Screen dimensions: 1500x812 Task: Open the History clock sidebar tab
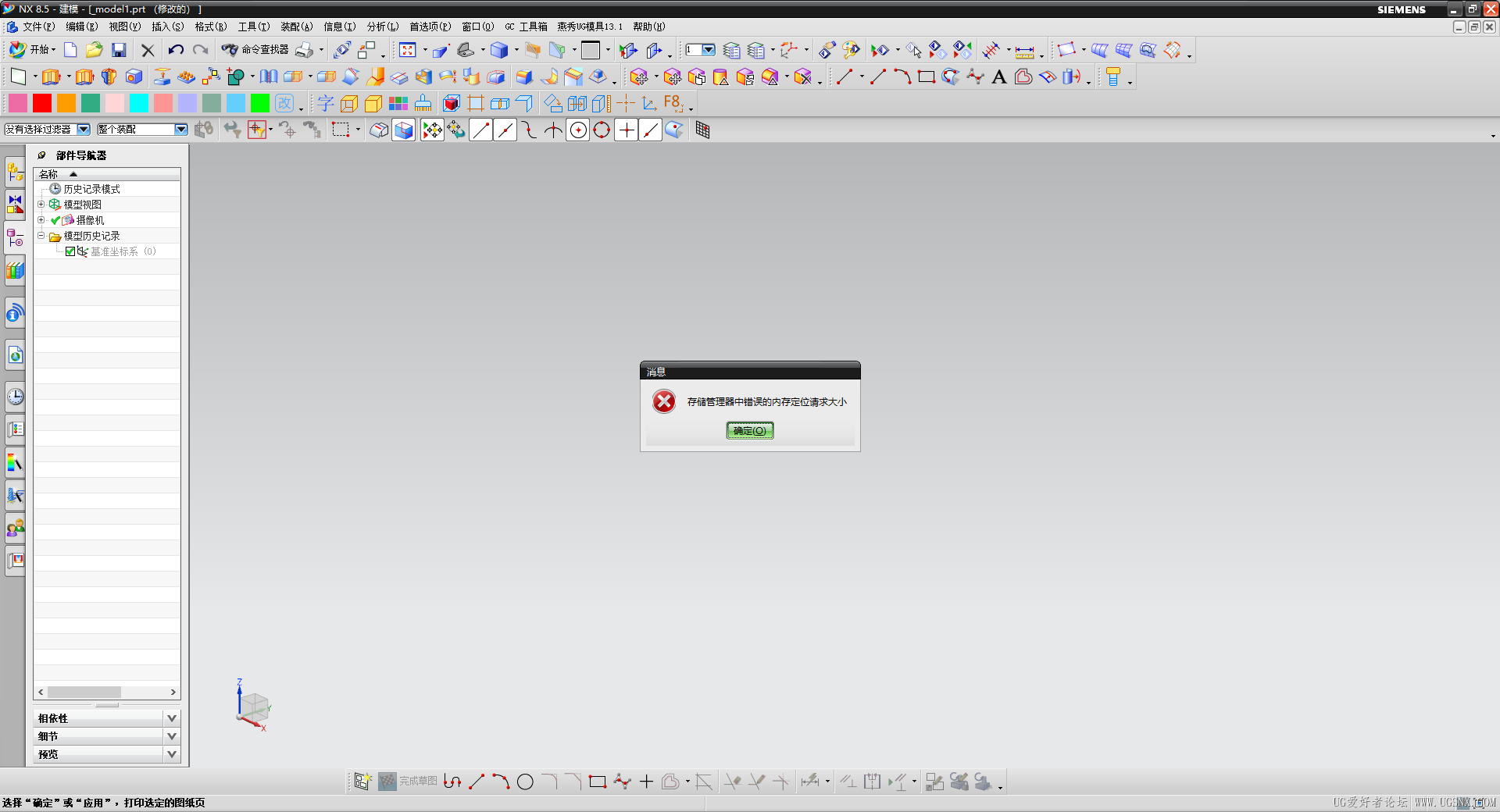(x=15, y=397)
